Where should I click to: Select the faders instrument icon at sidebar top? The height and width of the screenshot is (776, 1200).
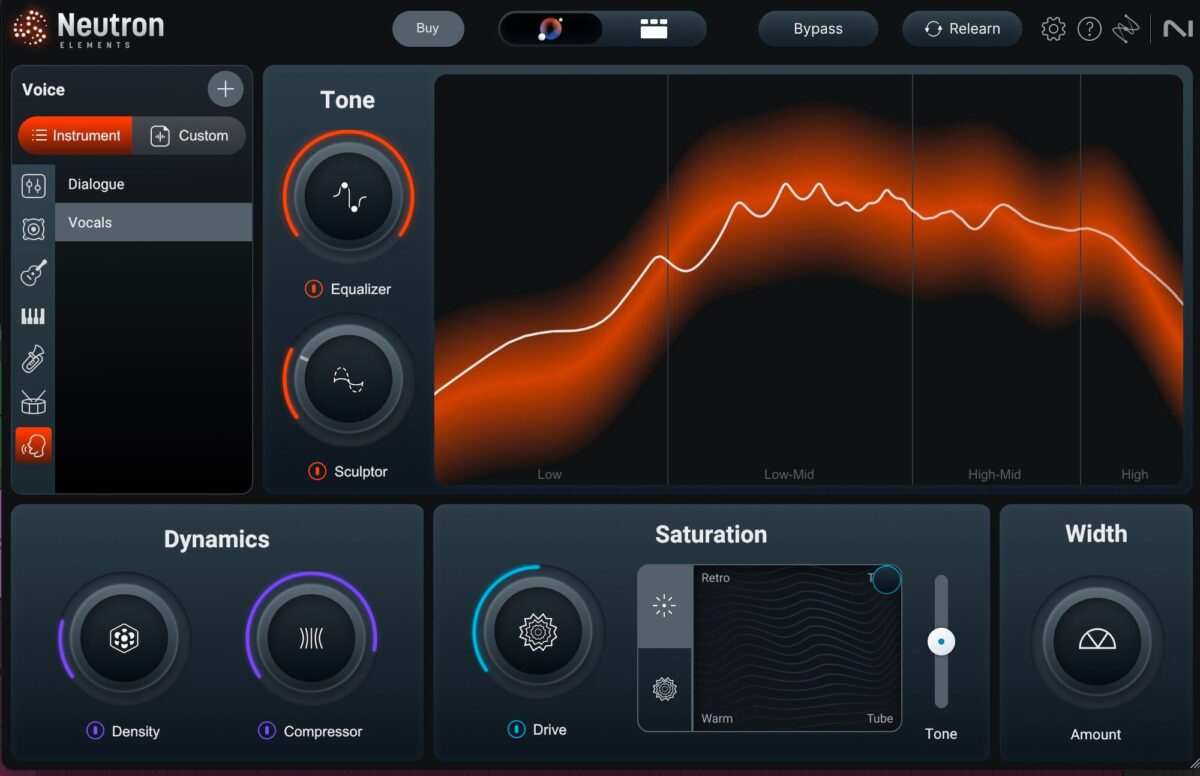33,185
